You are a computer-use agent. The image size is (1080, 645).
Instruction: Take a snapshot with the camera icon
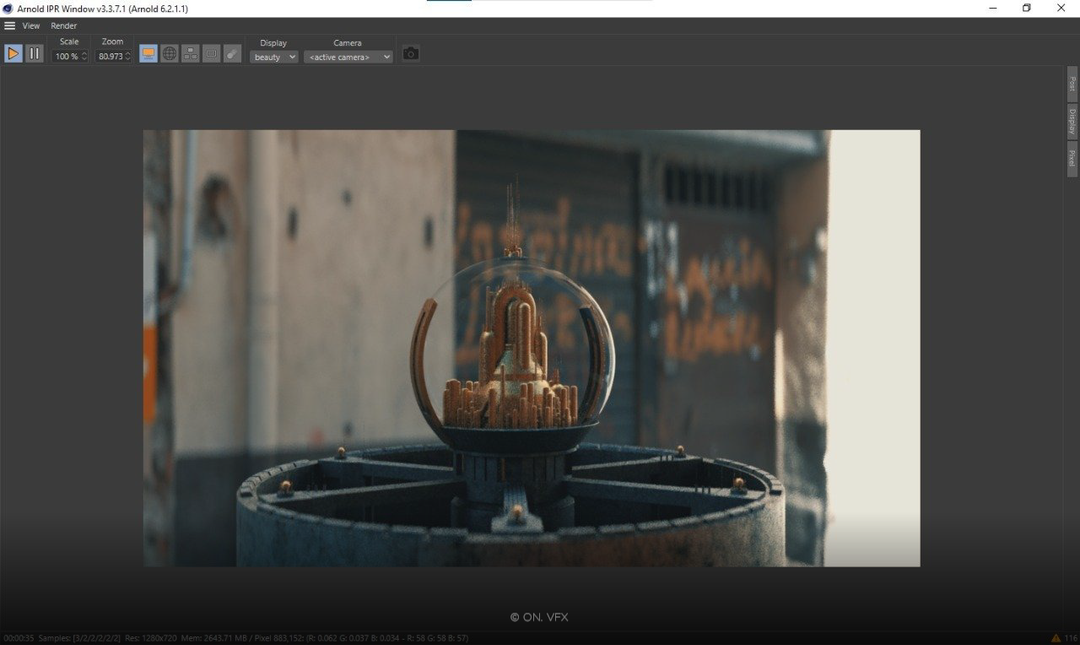pos(410,53)
